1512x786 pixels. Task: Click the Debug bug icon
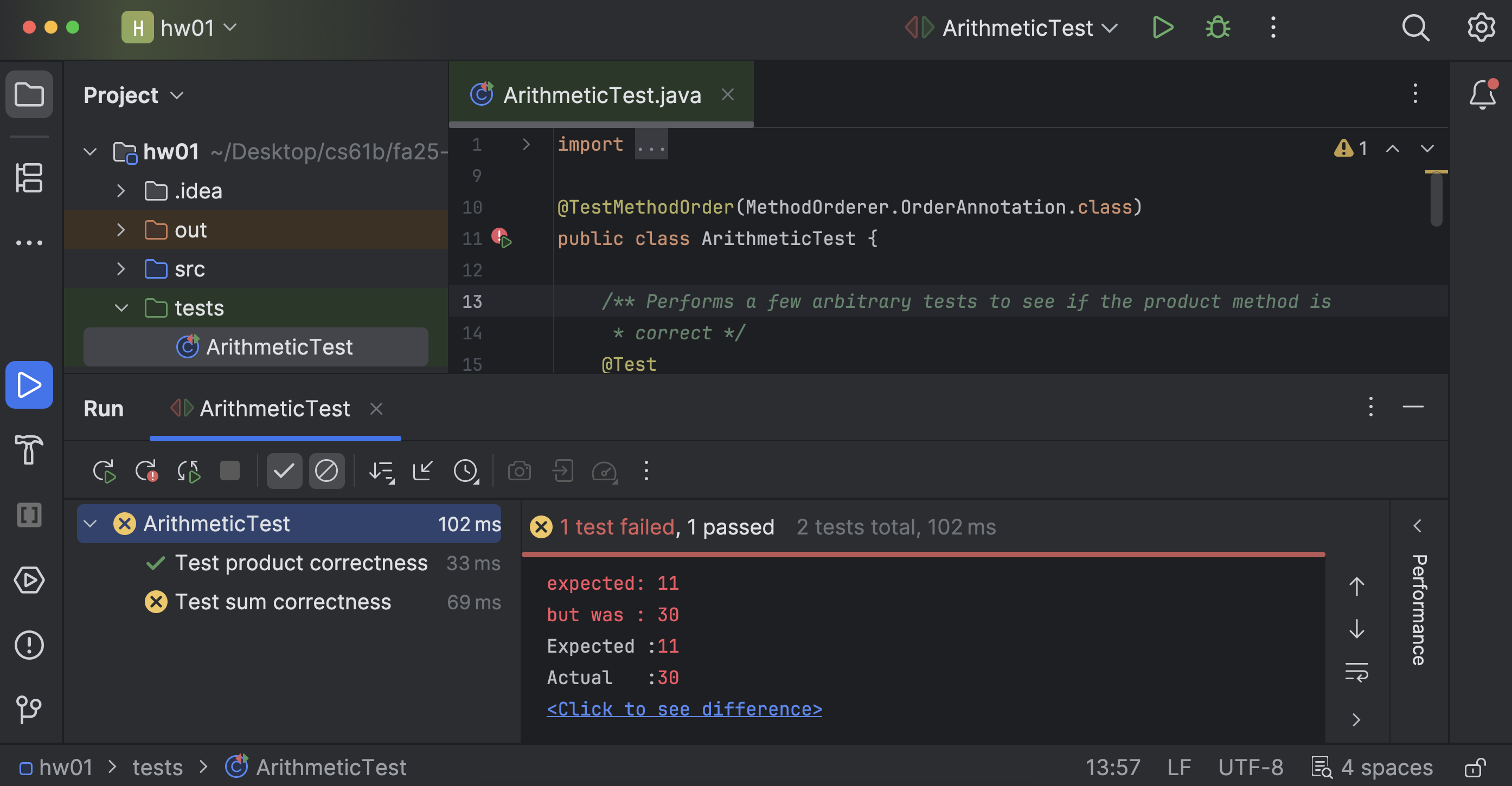tap(1218, 28)
